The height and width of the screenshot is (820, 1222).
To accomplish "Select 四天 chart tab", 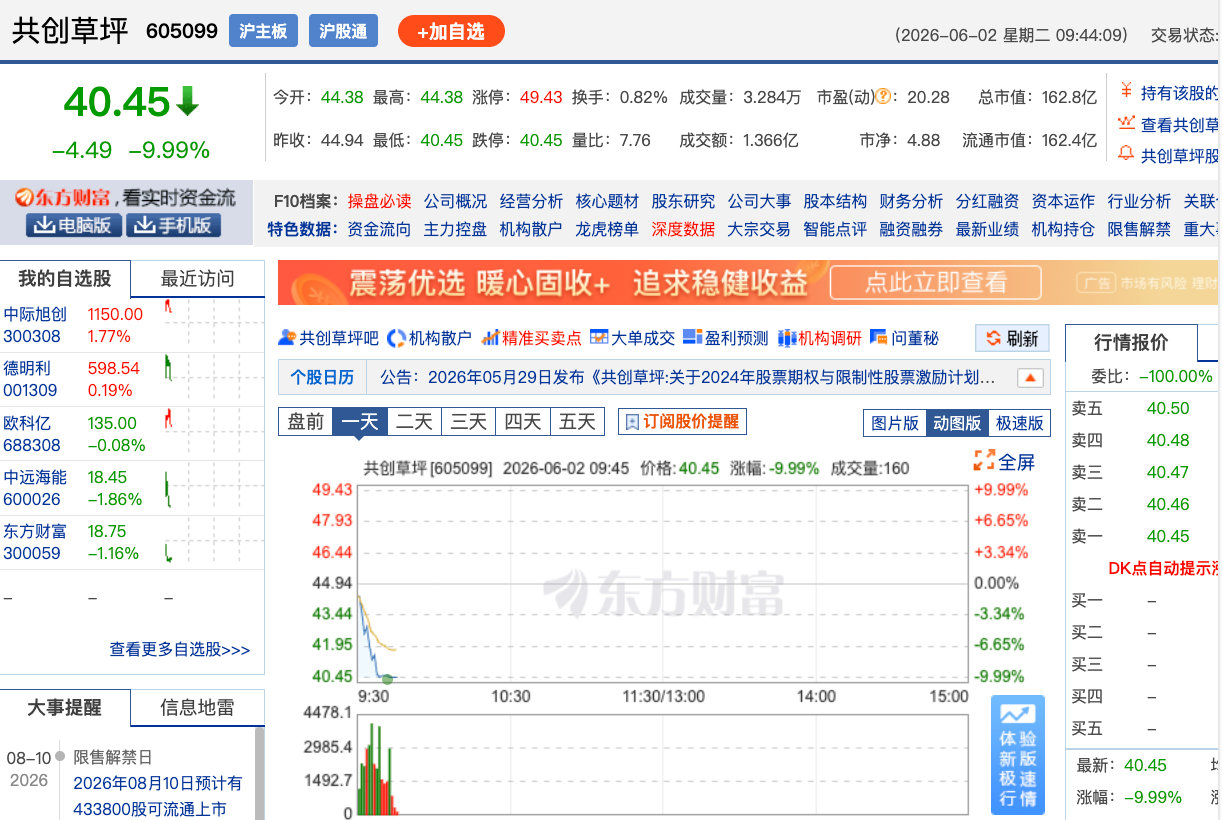I will tap(522, 421).
